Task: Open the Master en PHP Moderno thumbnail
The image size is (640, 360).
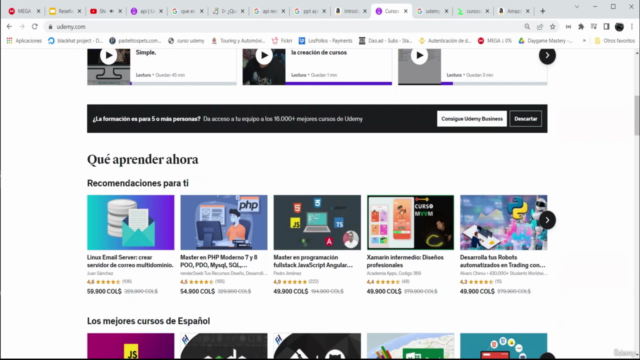Action: click(224, 222)
